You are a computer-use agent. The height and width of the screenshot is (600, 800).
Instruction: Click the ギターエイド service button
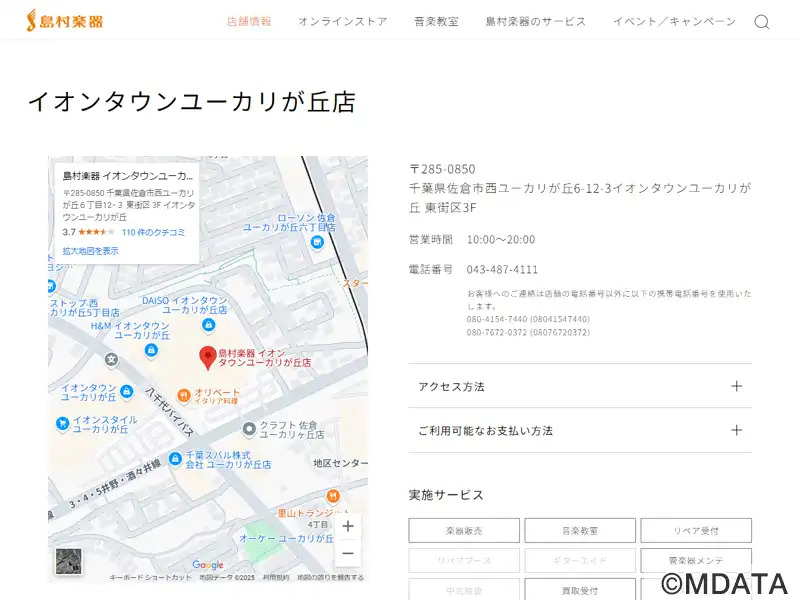[580, 560]
